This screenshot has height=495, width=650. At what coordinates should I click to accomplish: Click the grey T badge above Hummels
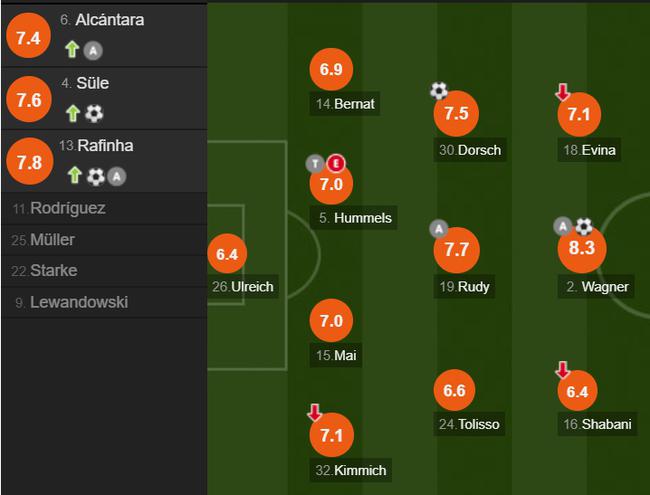[x=315, y=164]
